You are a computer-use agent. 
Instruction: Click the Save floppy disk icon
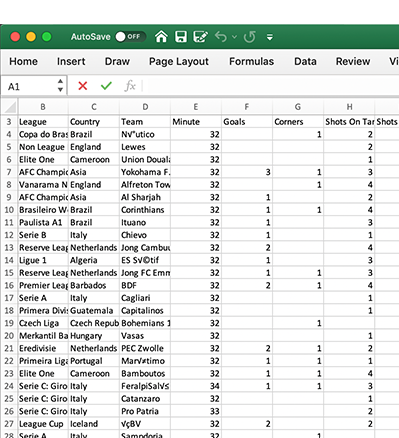tap(181, 37)
